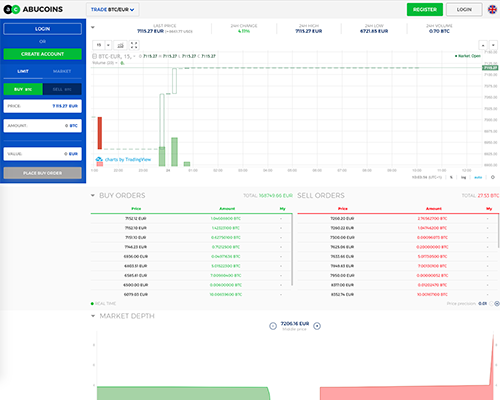Click the 24H LOW 6721.85 EUR value
500x400 pixels.
[x=374, y=31]
